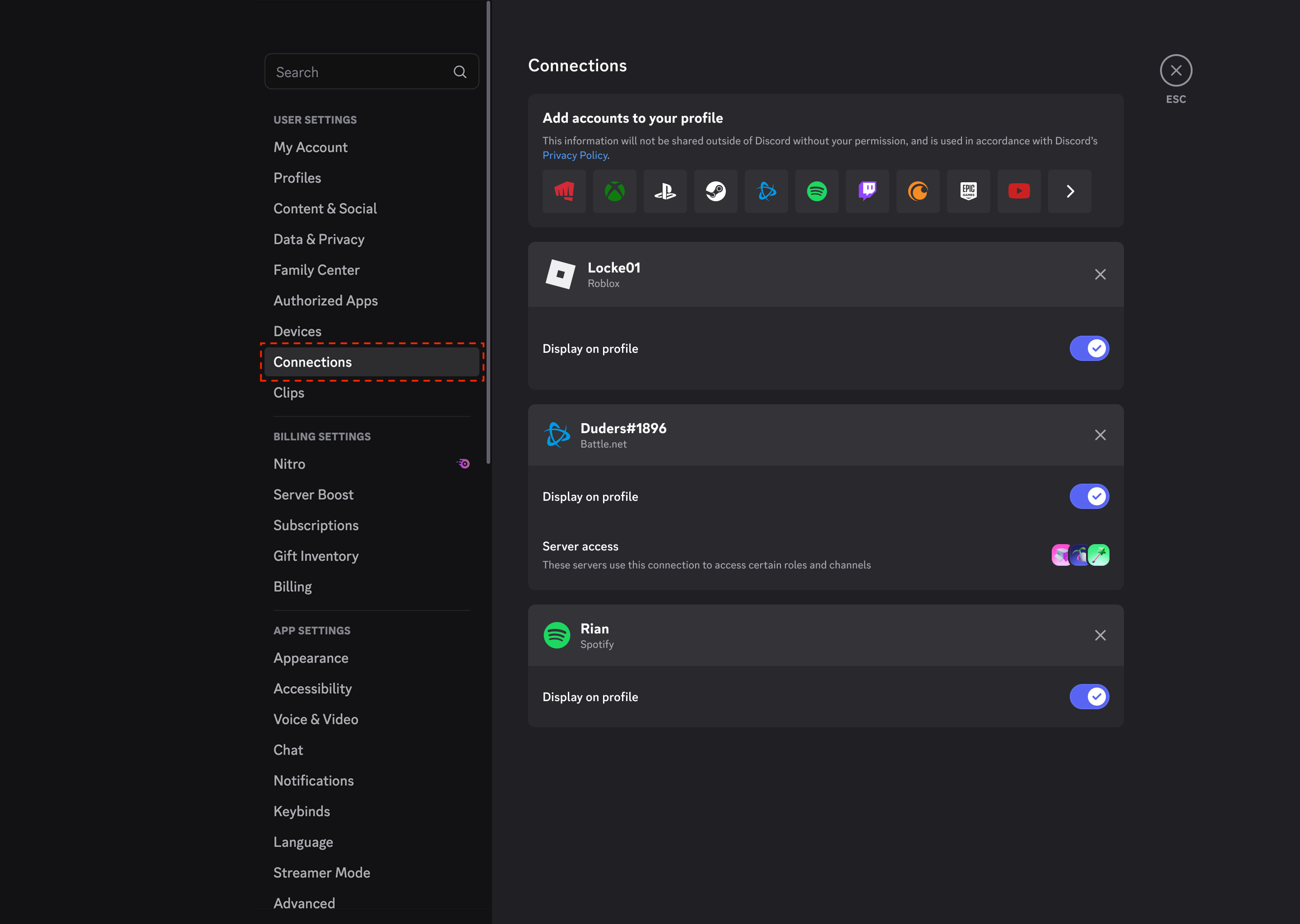The image size is (1300, 924).
Task: Click the Battle.net logo beside Duders#1896
Action: pos(557,435)
